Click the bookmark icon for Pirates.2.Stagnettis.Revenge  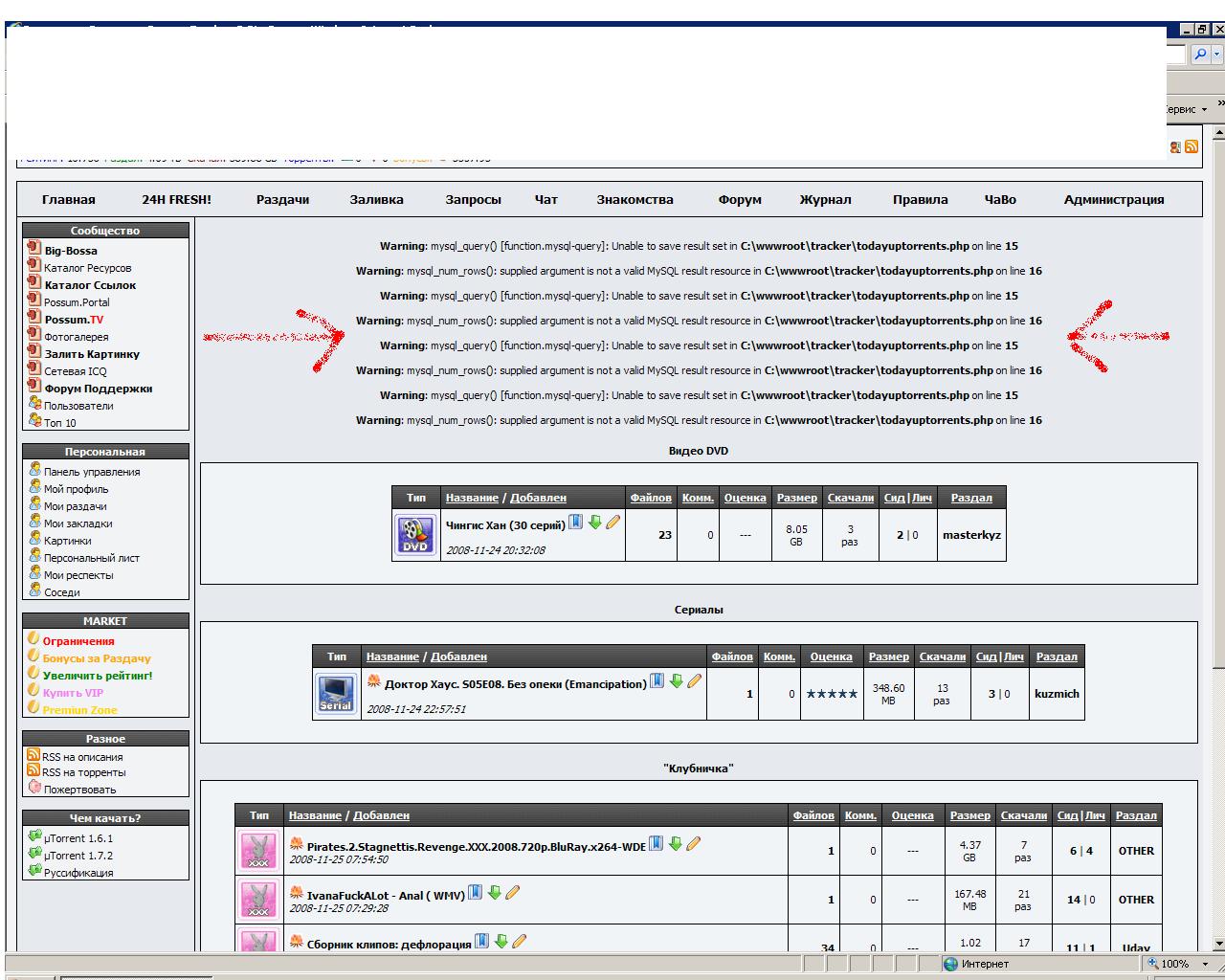656,843
